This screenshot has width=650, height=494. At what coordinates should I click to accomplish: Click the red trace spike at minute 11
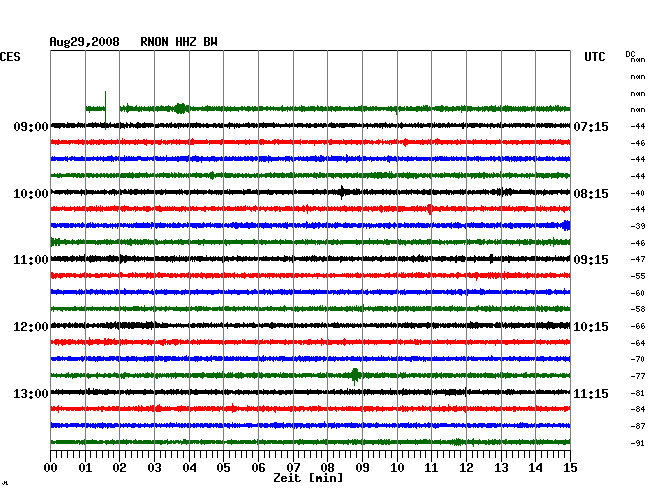(429, 209)
